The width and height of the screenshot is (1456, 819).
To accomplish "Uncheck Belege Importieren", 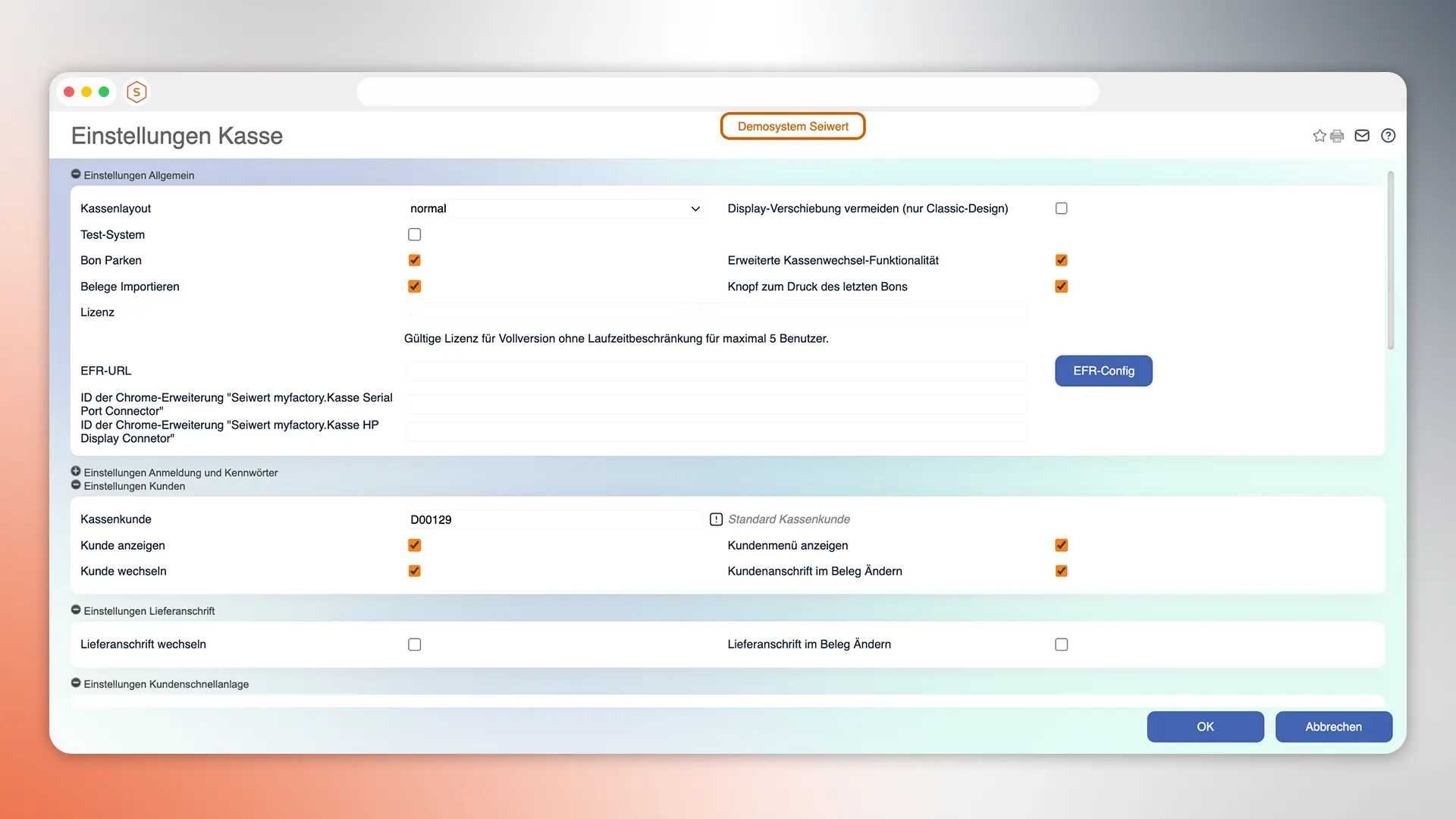I will [414, 286].
